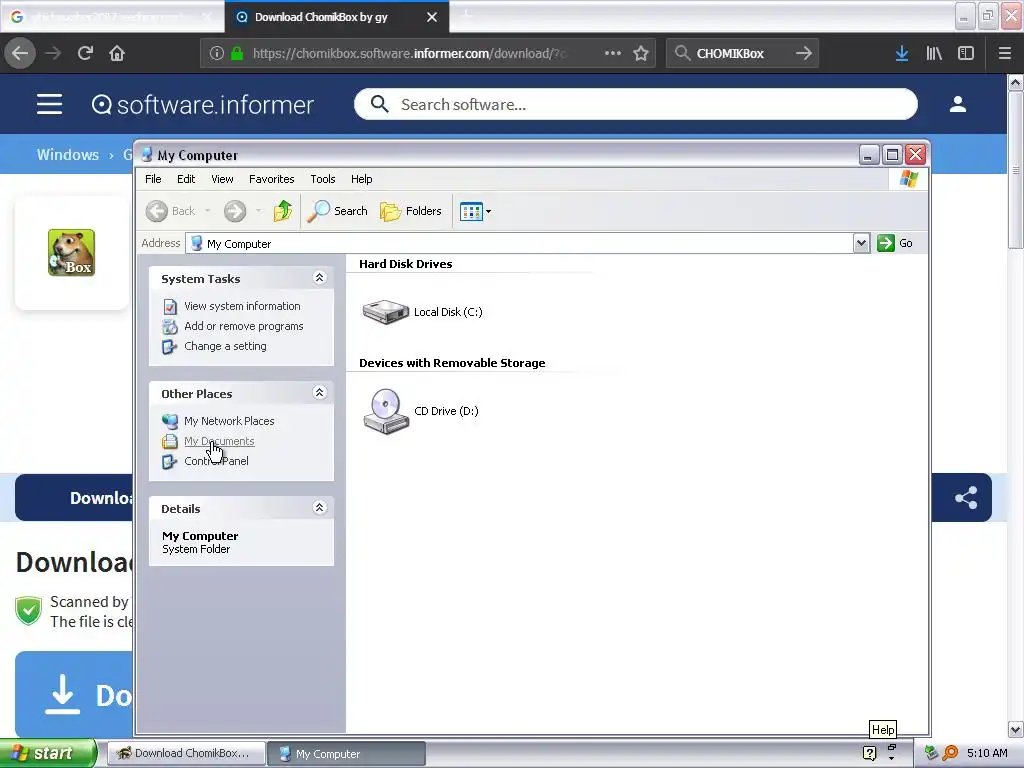Collapse the Details panel
1024x768 pixels.
319,507
